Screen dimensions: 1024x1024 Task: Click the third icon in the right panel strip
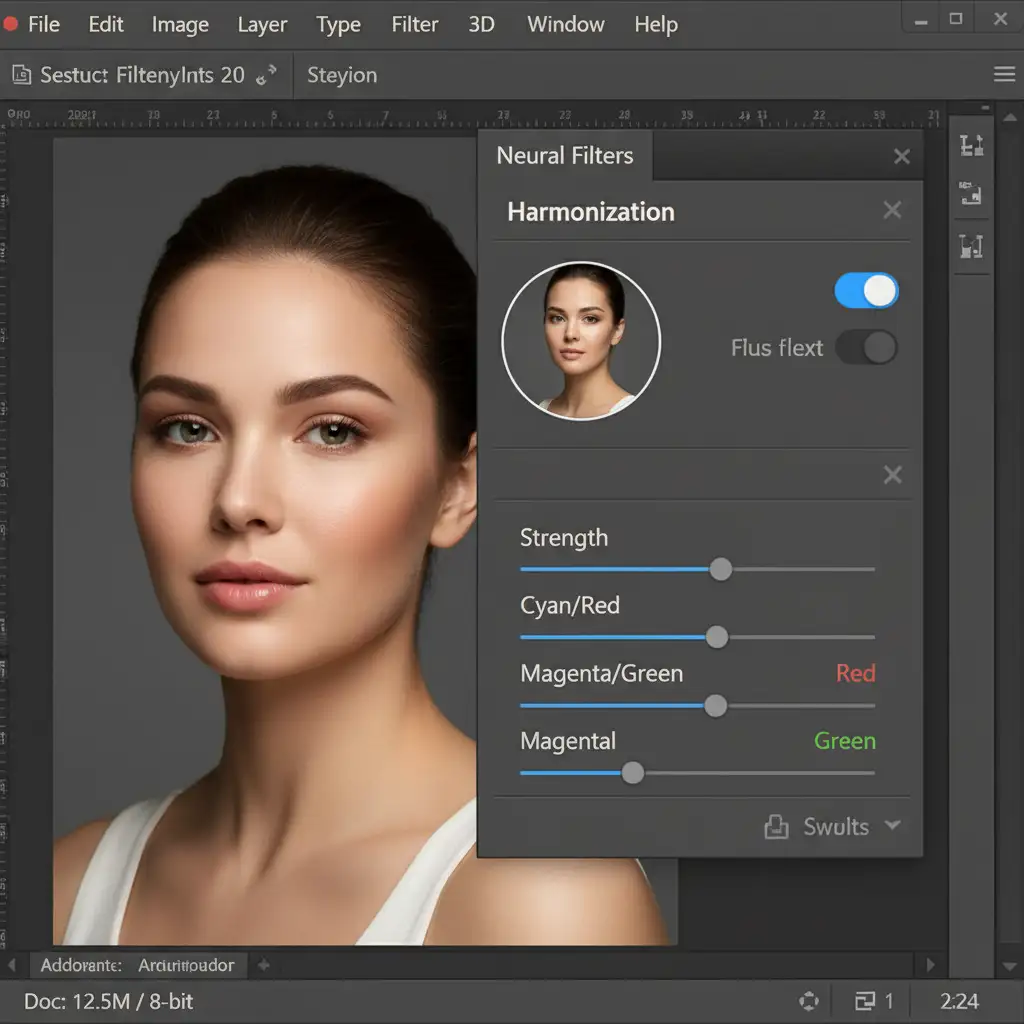tap(971, 245)
